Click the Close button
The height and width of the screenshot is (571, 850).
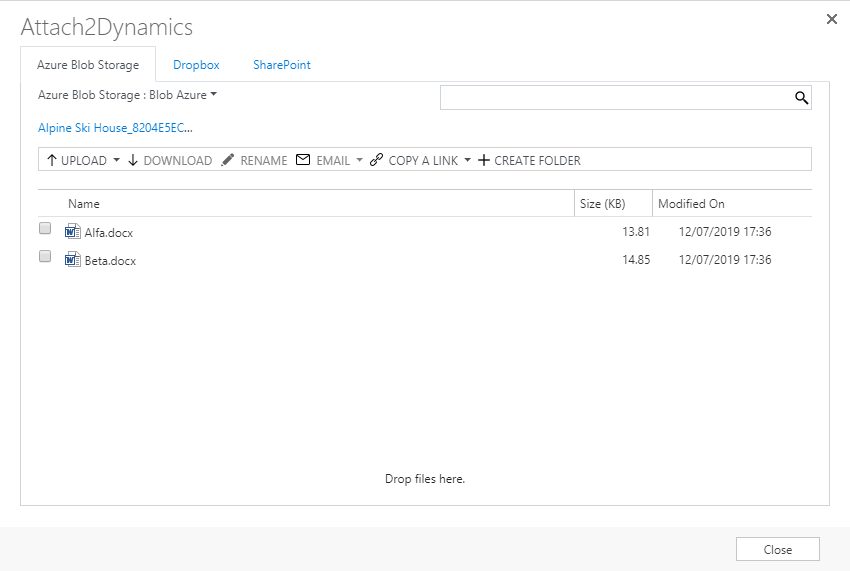pyautogui.click(x=778, y=549)
